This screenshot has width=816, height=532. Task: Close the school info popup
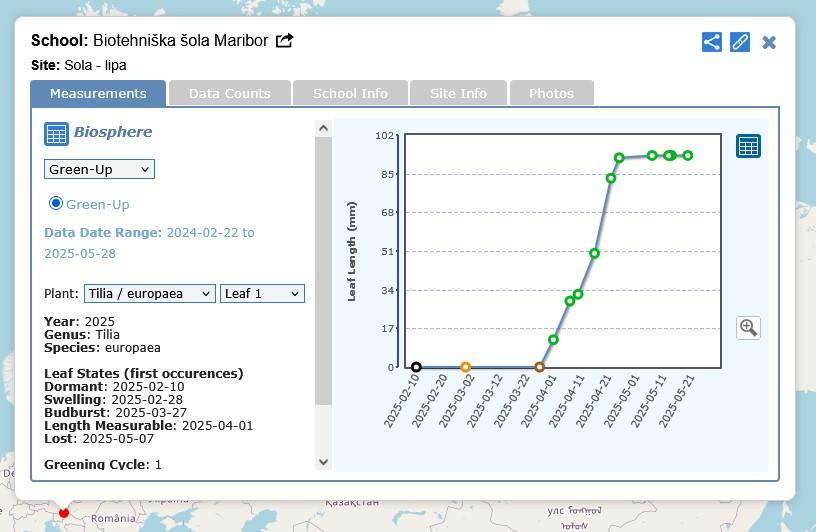[x=769, y=42]
